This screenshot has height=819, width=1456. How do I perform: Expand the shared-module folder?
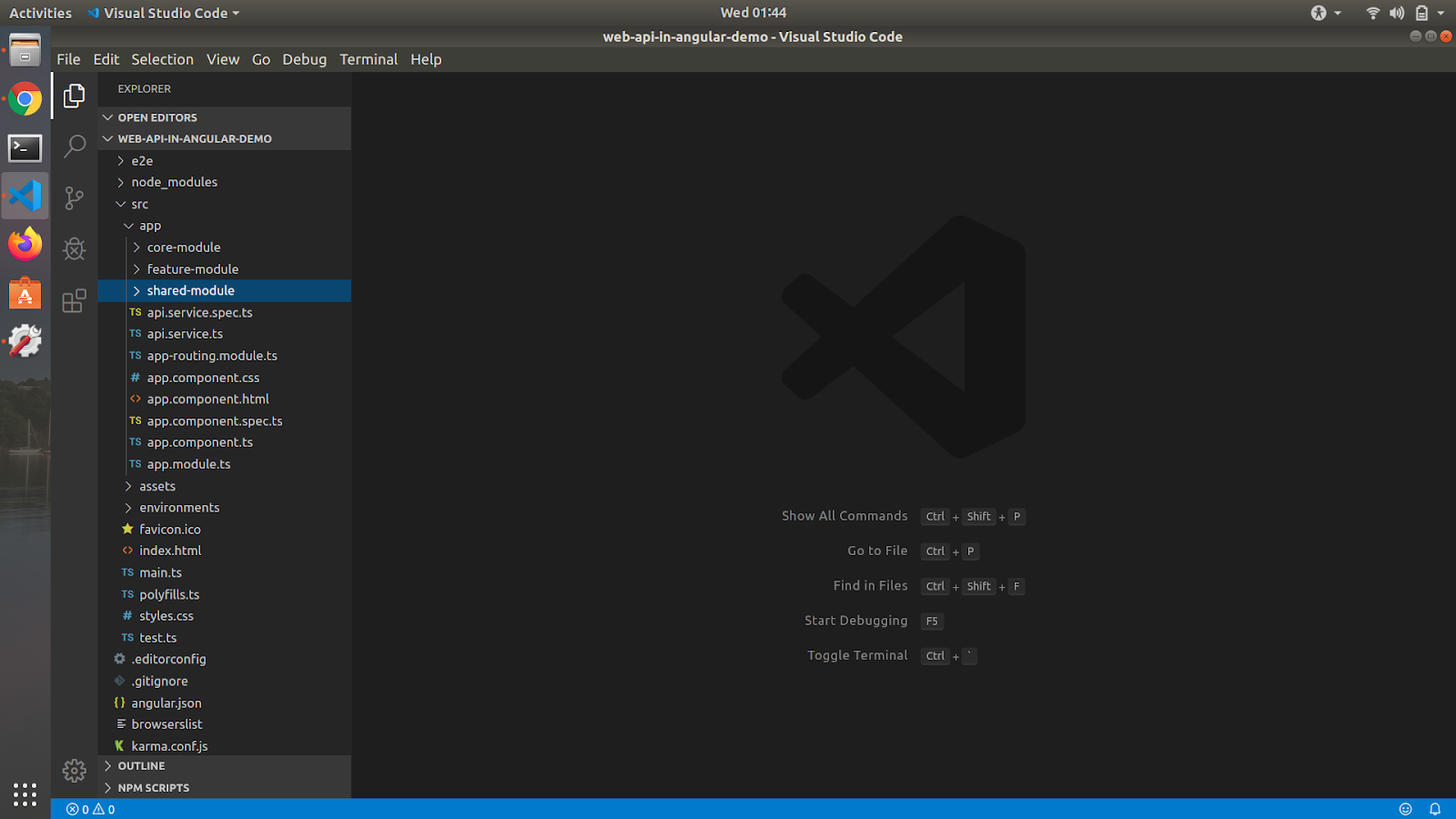coord(225,290)
